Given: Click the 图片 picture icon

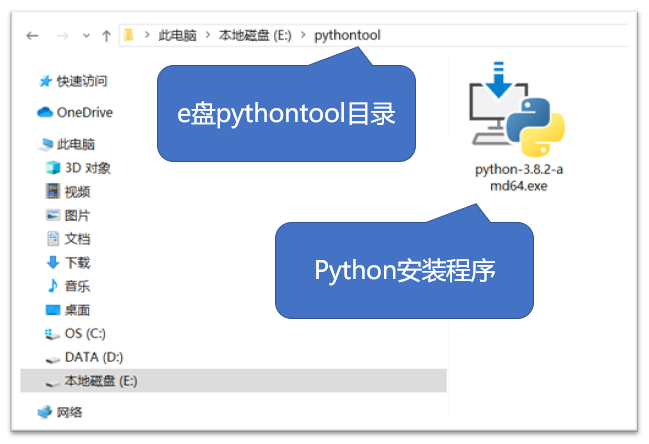Looking at the screenshot, I should coord(53,215).
